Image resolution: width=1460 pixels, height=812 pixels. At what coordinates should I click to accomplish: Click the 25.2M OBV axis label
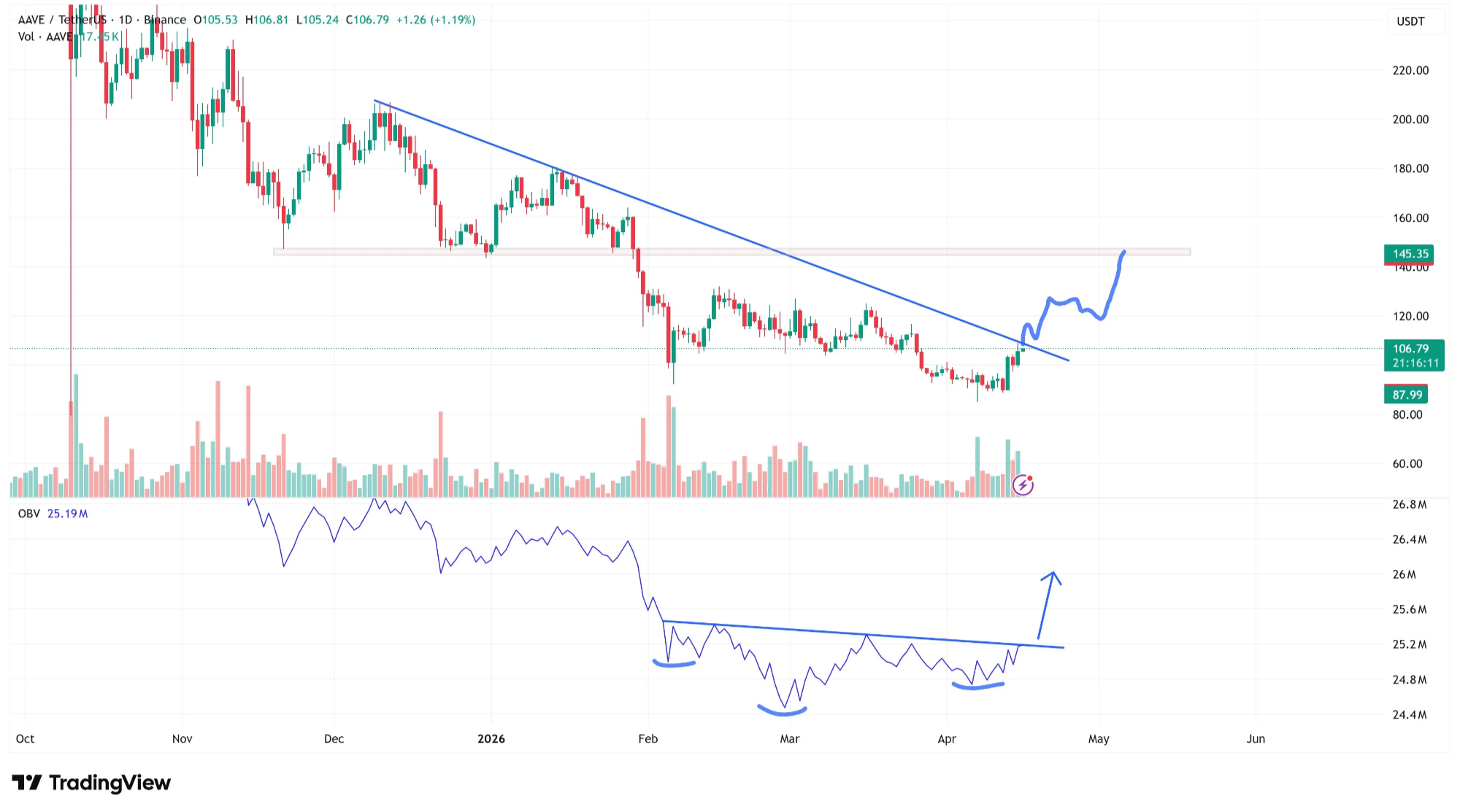(x=1409, y=644)
